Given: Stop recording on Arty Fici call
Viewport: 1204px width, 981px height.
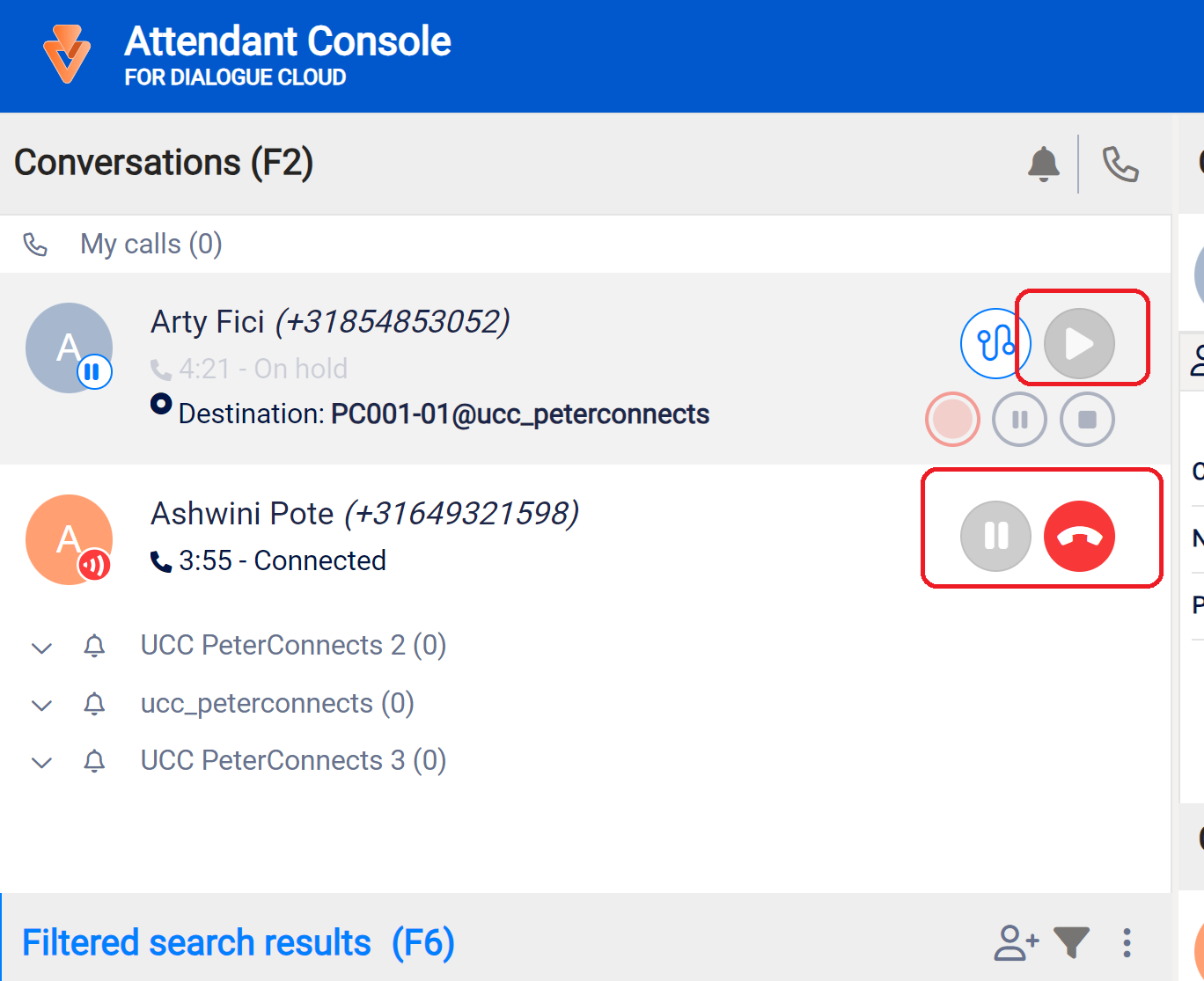Looking at the screenshot, I should [1087, 420].
